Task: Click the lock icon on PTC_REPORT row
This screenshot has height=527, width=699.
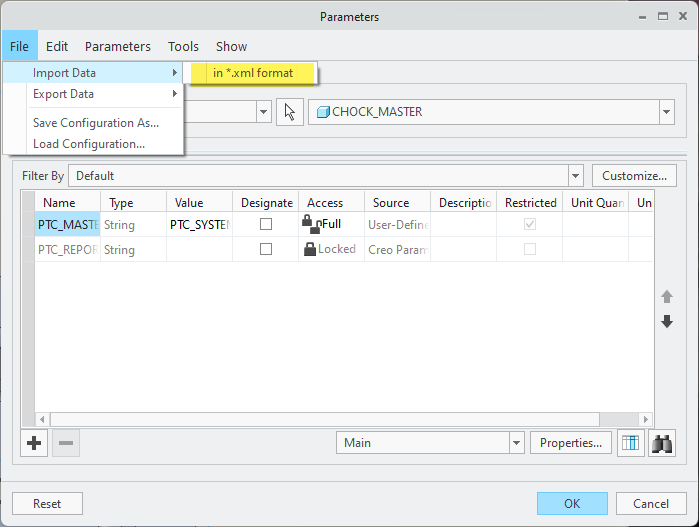Action: click(310, 249)
